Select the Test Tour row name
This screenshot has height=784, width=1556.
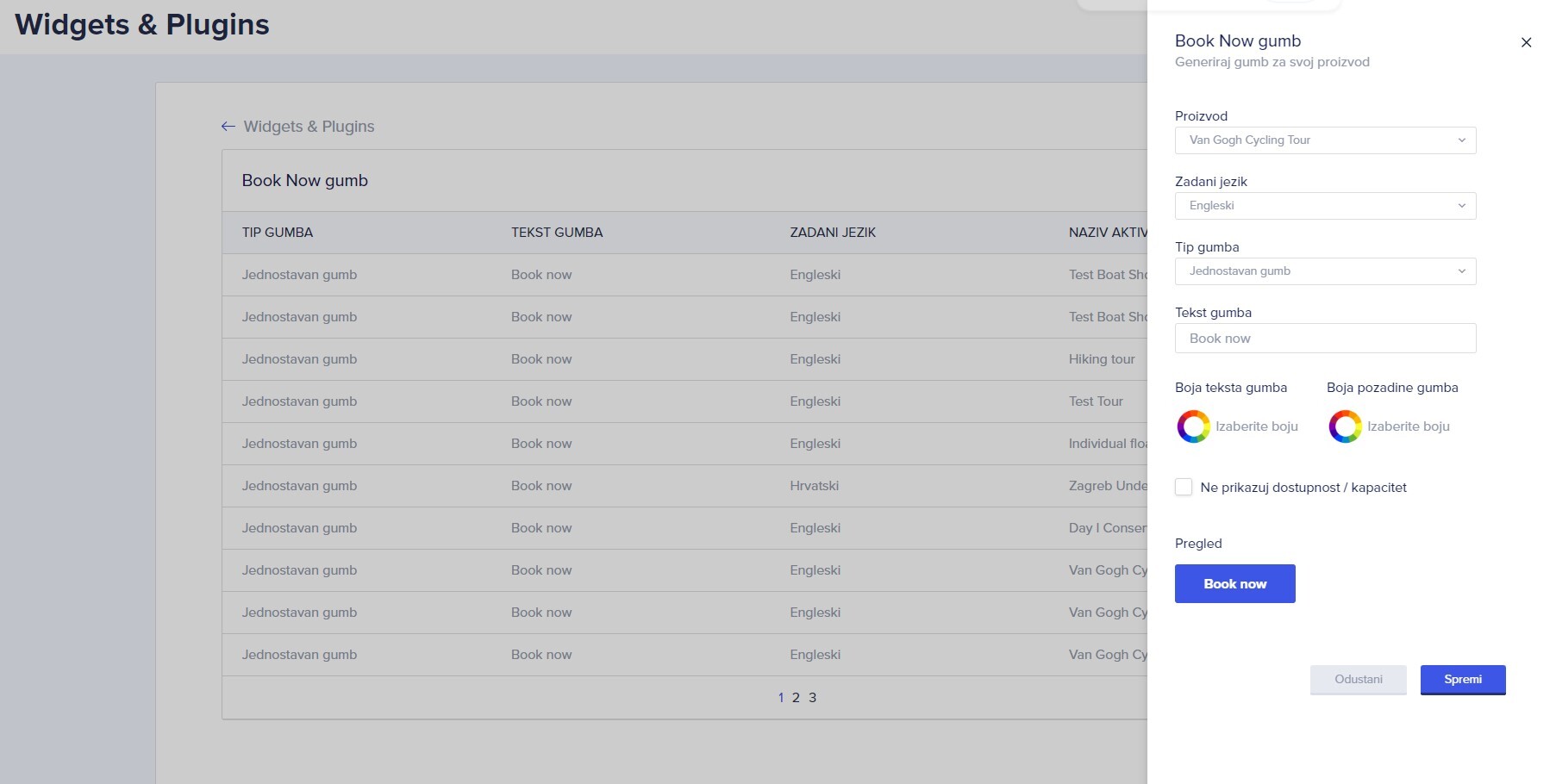[1096, 401]
